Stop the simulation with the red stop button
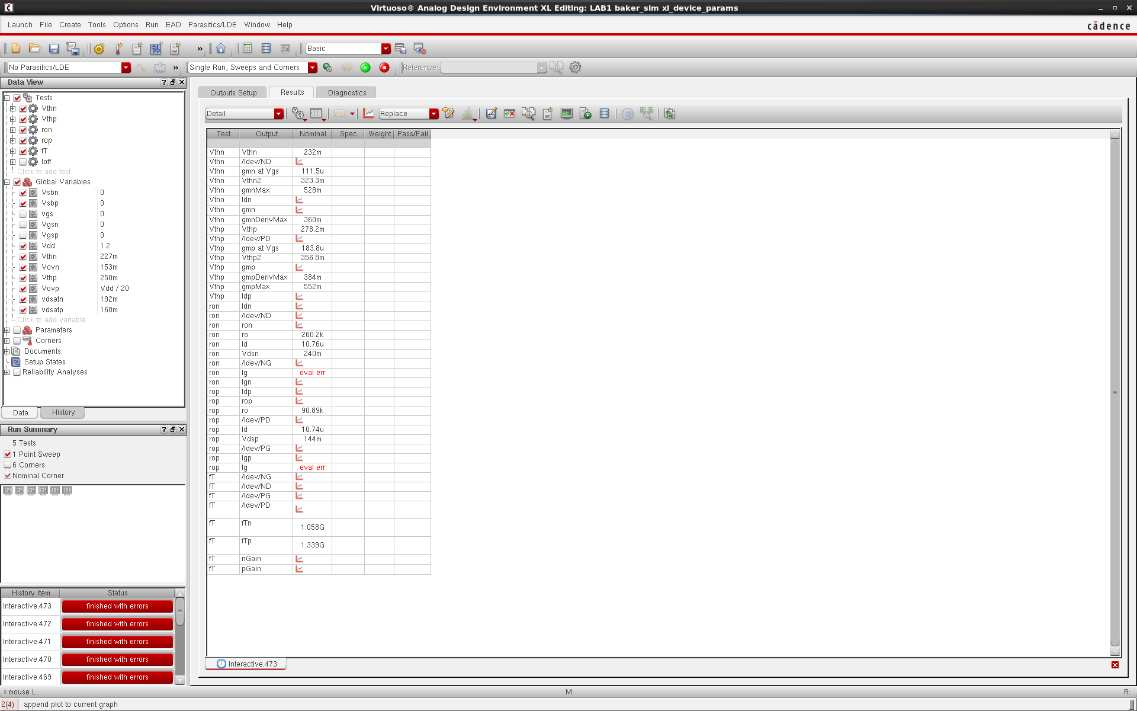This screenshot has width=1137, height=711. [x=384, y=67]
